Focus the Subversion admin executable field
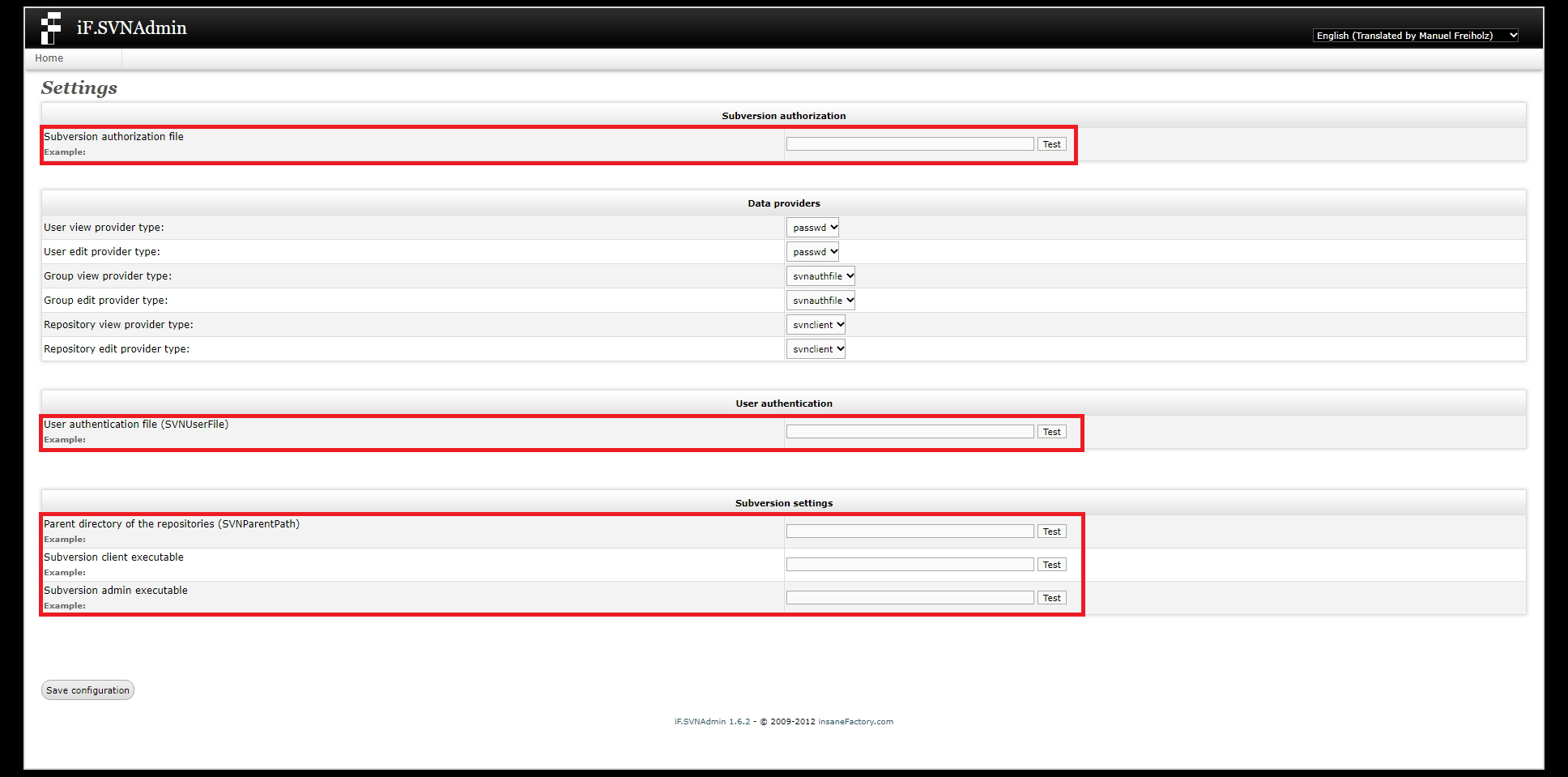This screenshot has width=1568, height=777. (x=910, y=598)
